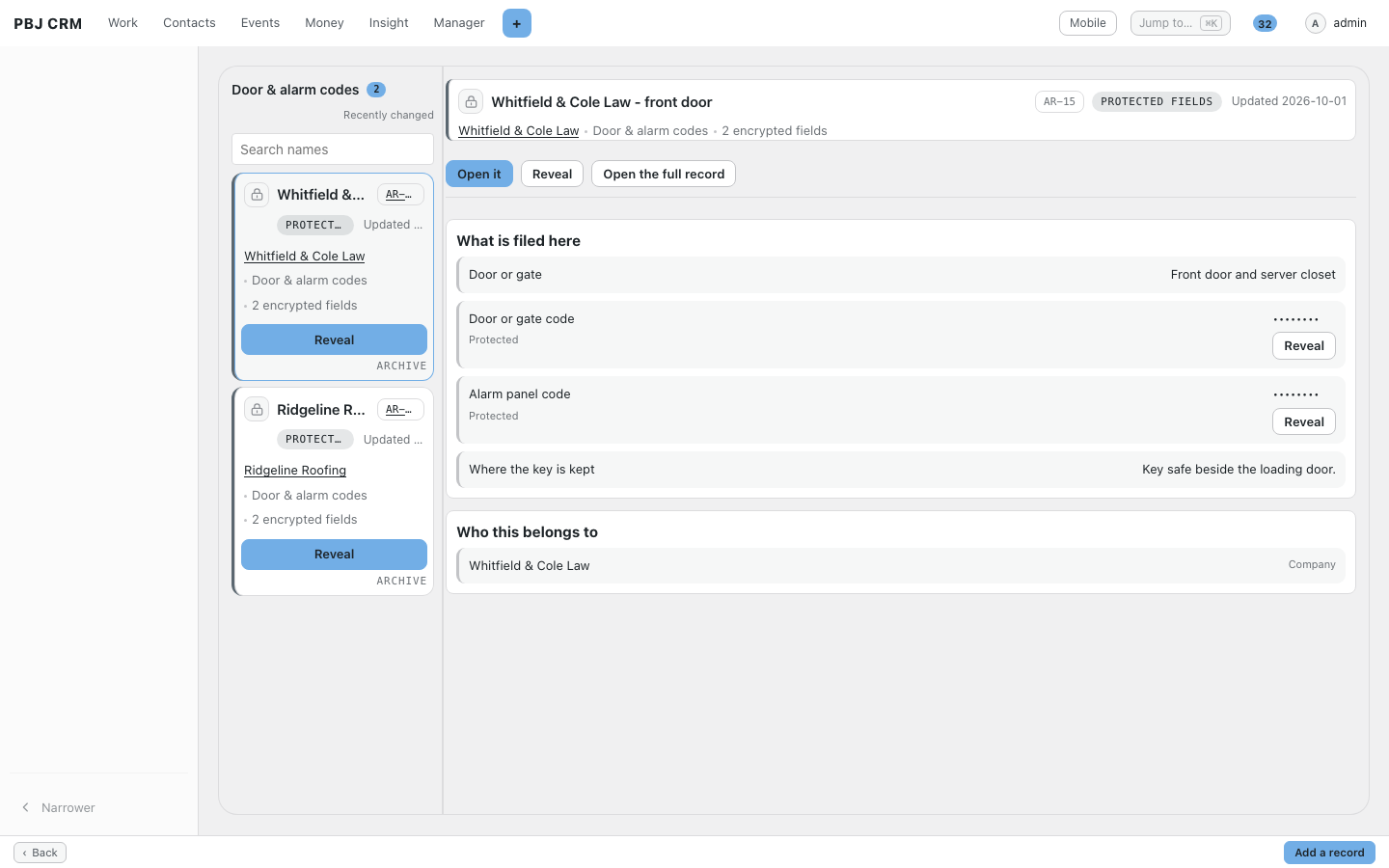Click the AR tag on Whitfield card
The height and width of the screenshot is (868, 1389).
[400, 195]
